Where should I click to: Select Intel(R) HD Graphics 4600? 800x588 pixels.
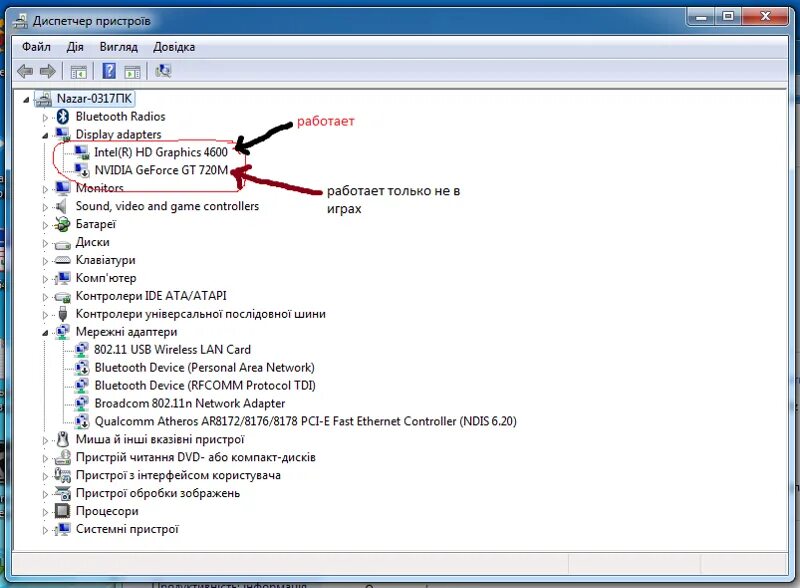point(161,152)
